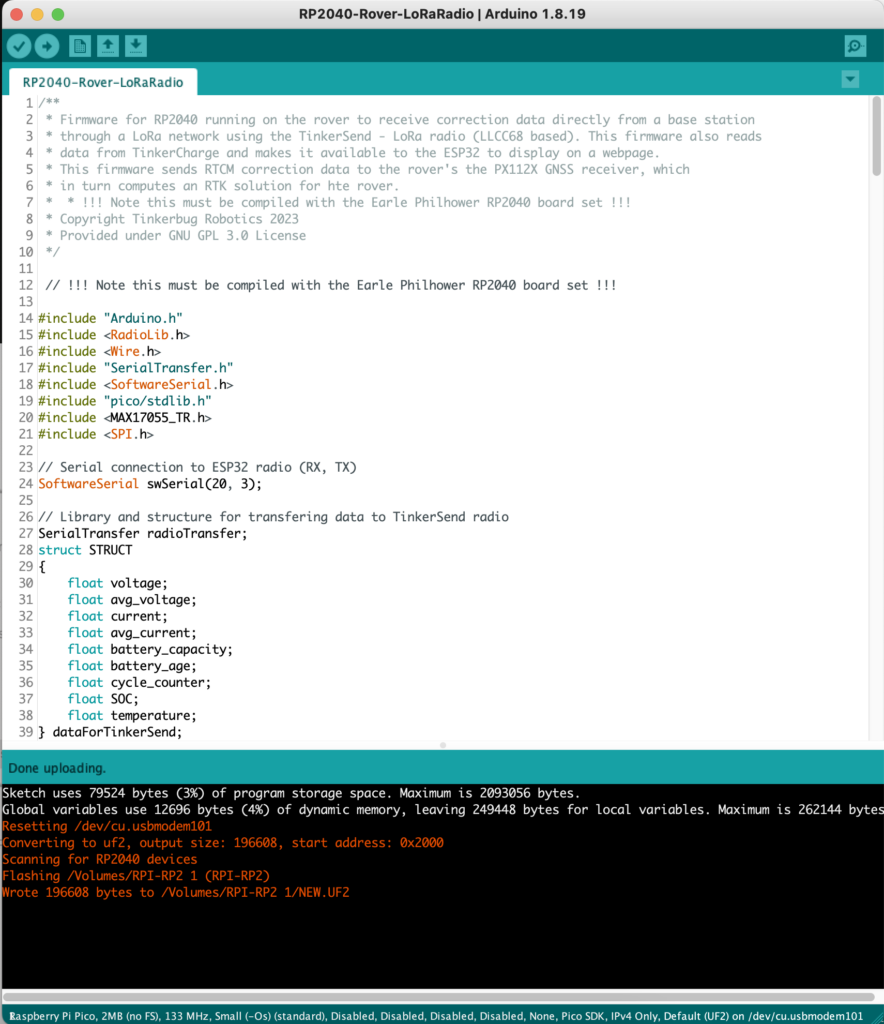
Task: Click line 12 Earle Philhower note comment
Action: pyautogui.click(x=331, y=285)
